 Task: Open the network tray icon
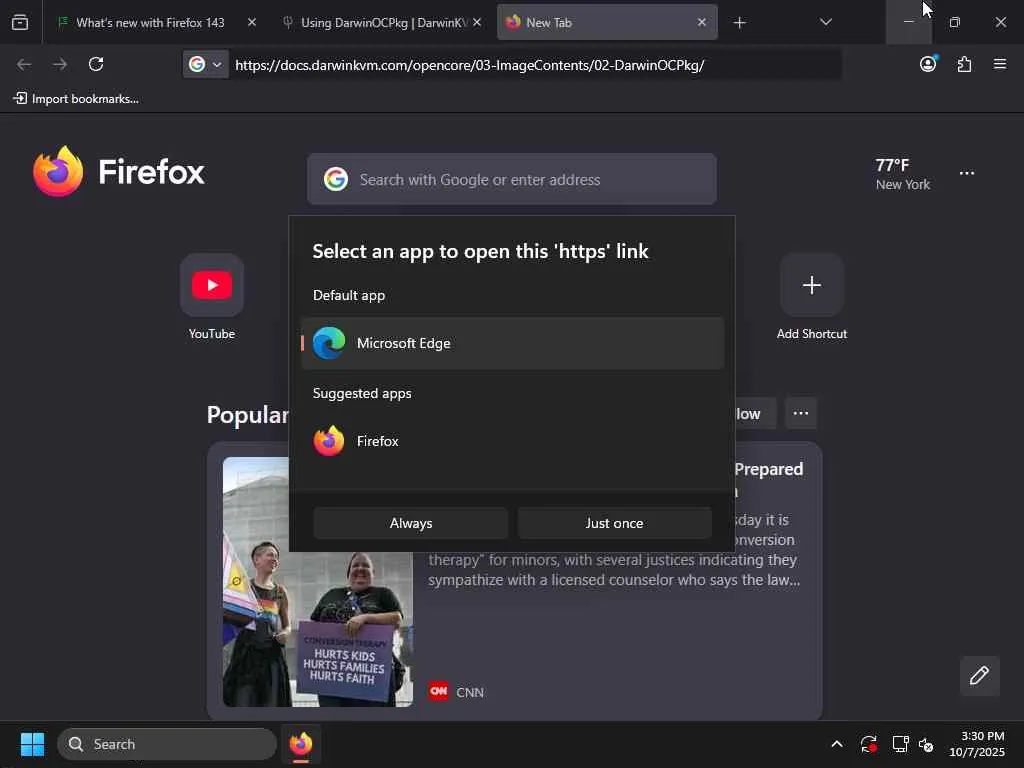point(901,744)
